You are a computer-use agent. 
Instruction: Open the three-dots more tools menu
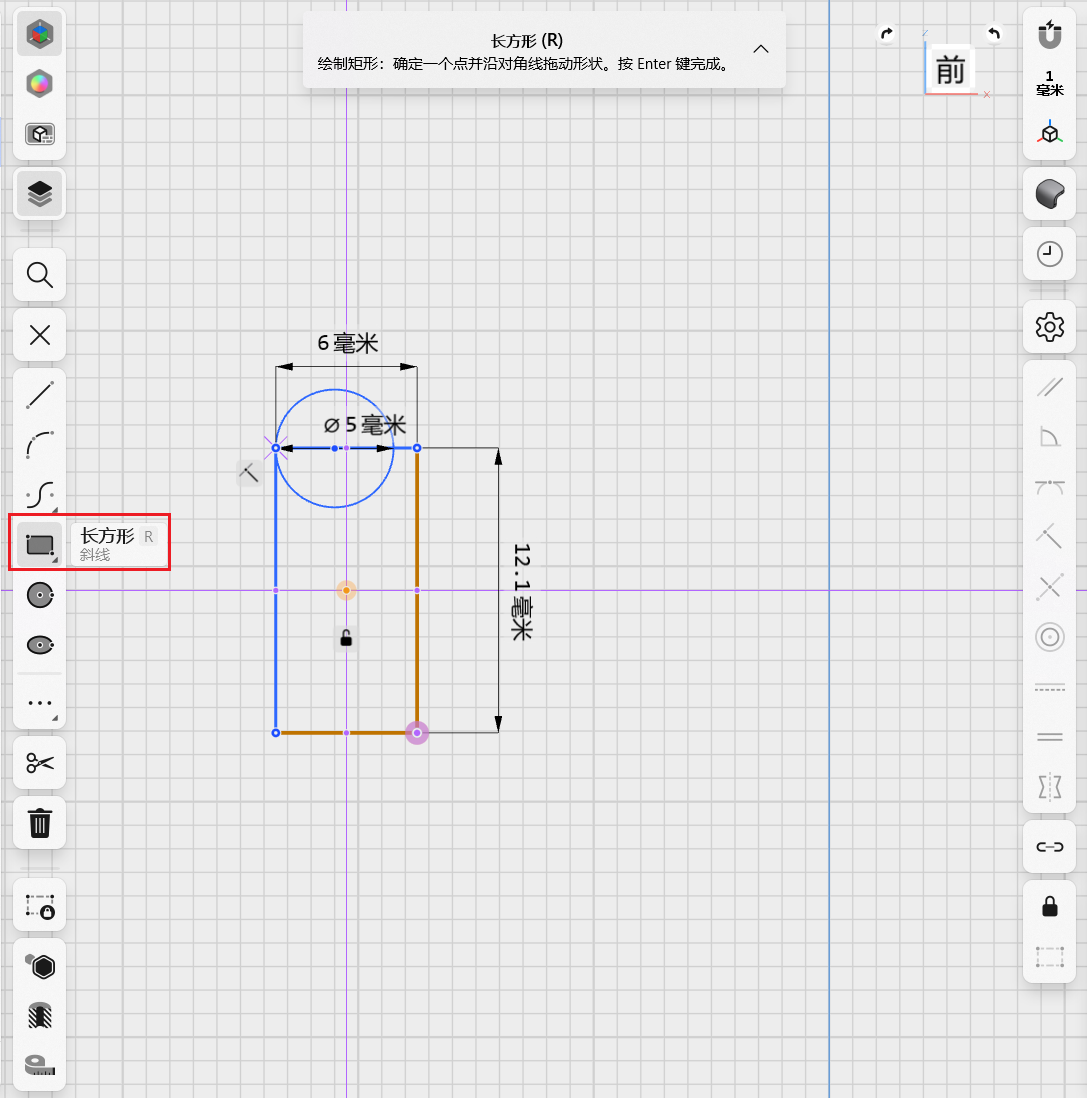point(39,702)
